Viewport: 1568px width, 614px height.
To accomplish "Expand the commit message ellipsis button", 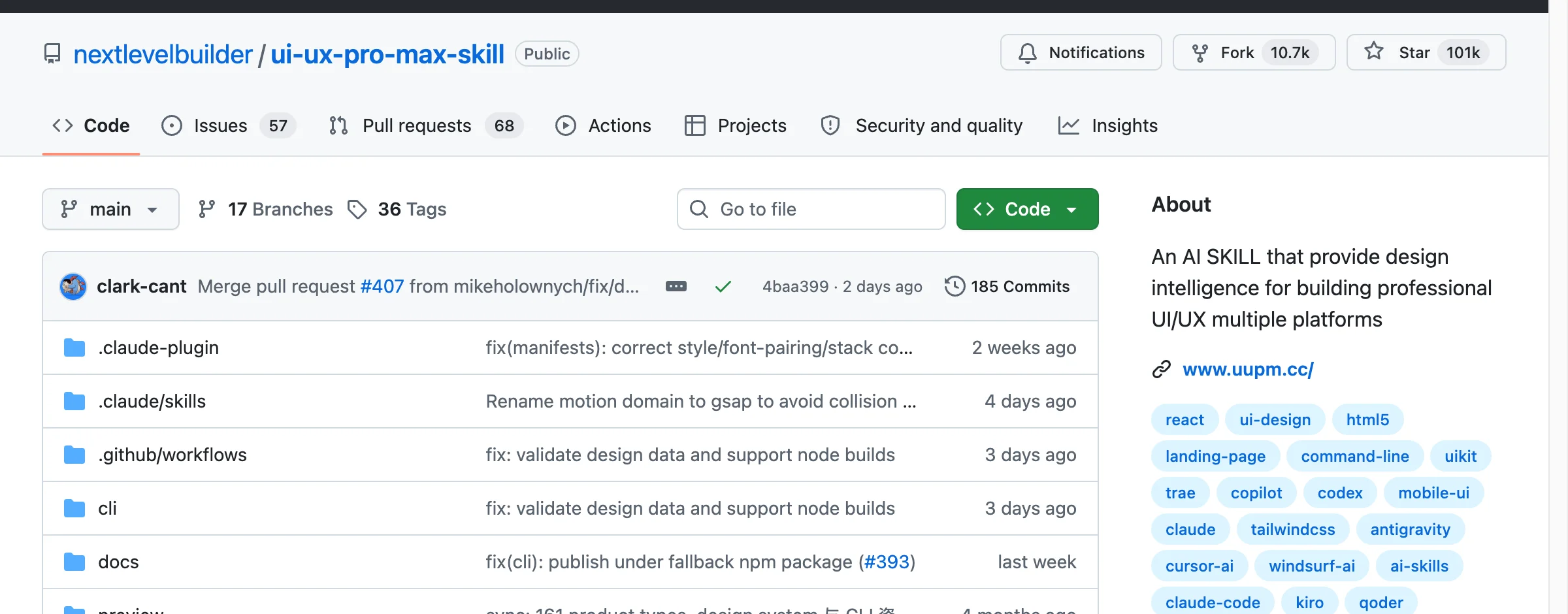I will point(676,286).
